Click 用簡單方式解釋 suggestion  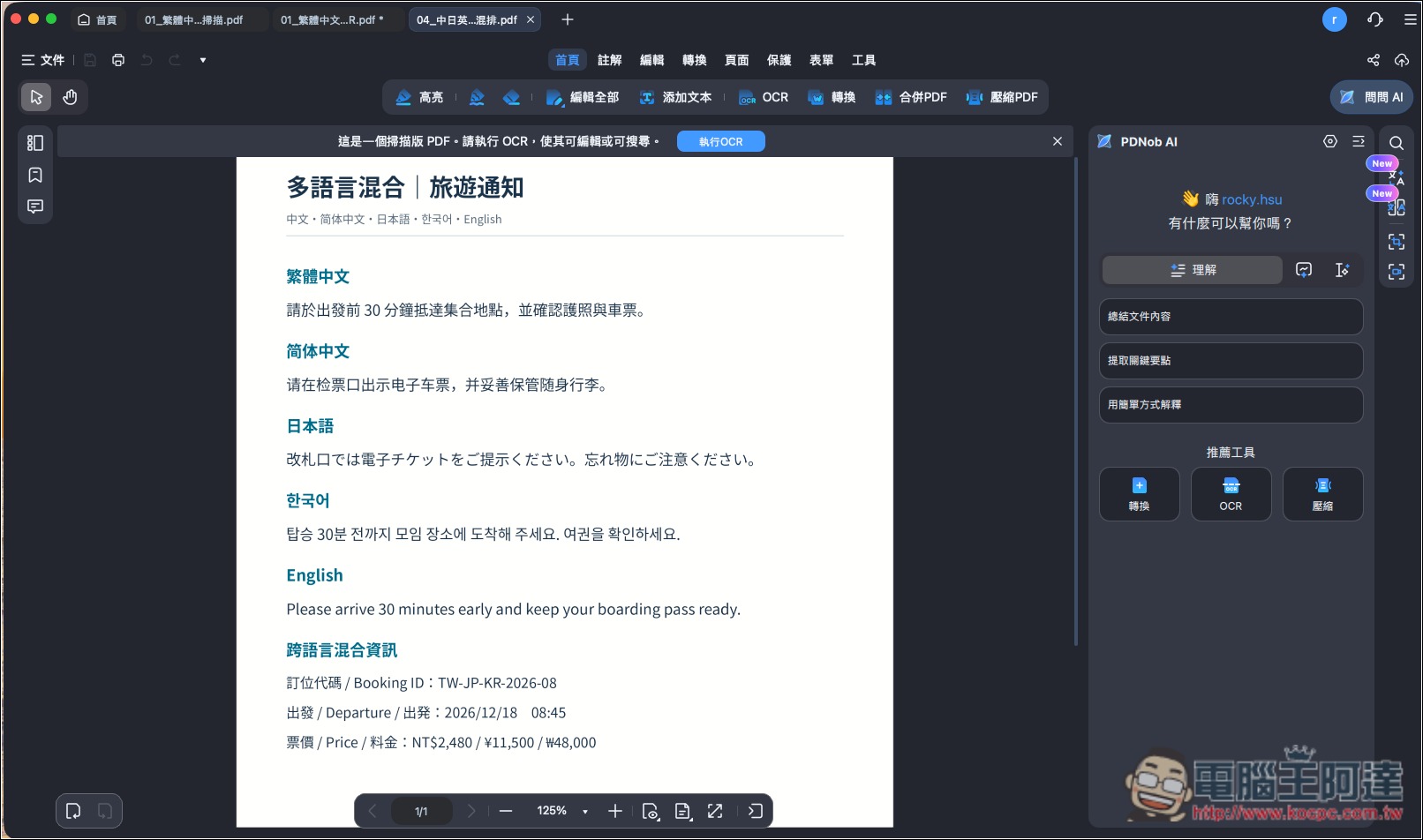coord(1231,405)
